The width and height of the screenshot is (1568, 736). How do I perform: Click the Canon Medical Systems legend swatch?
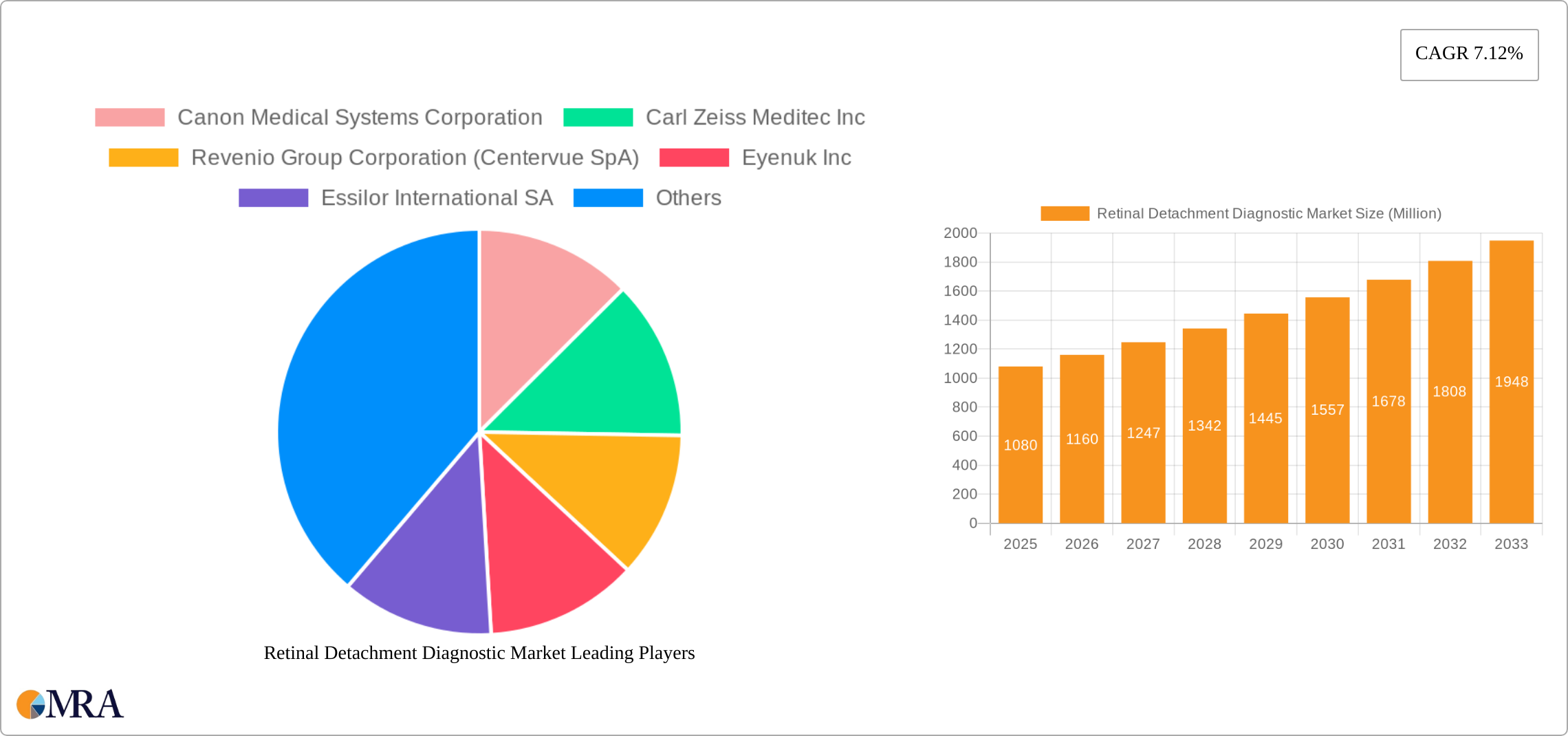pyautogui.click(x=130, y=118)
